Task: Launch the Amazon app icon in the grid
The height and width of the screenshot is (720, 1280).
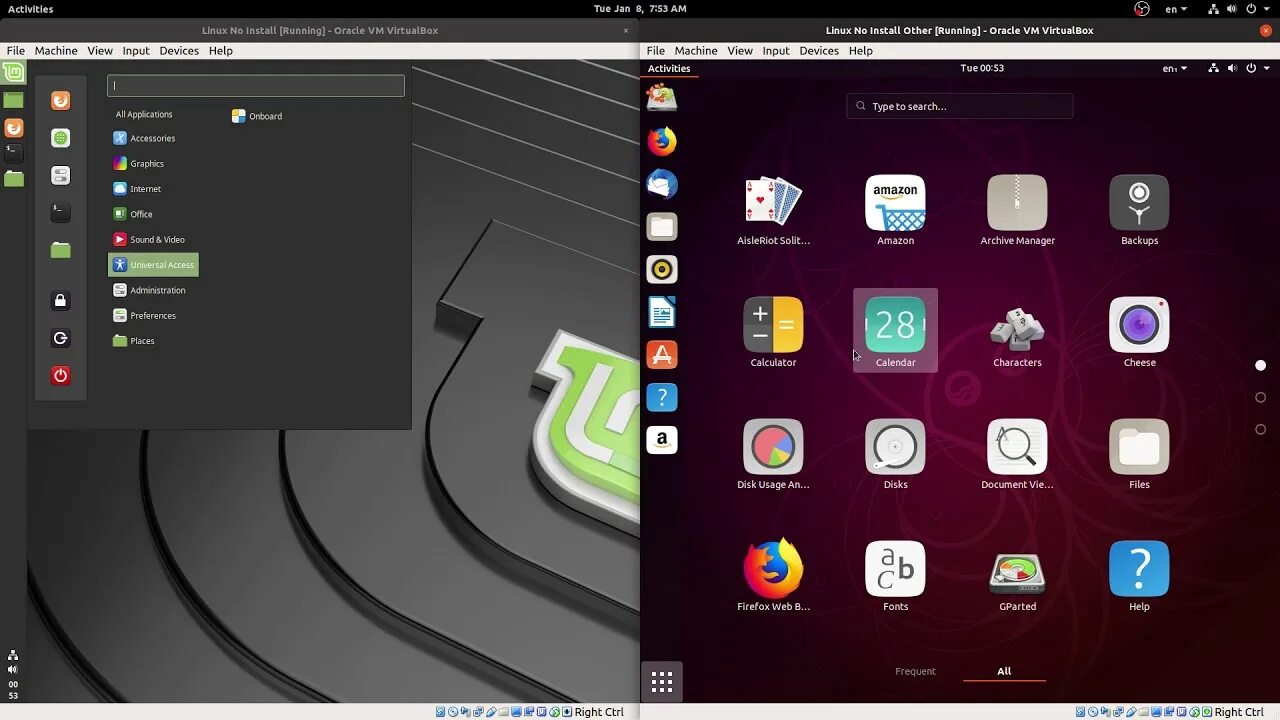Action: (895, 210)
